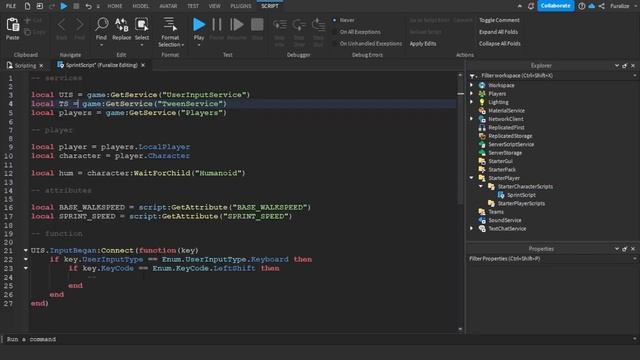The image size is (640, 360).
Task: Collapse the function fold on line 21
Action: click(25, 250)
